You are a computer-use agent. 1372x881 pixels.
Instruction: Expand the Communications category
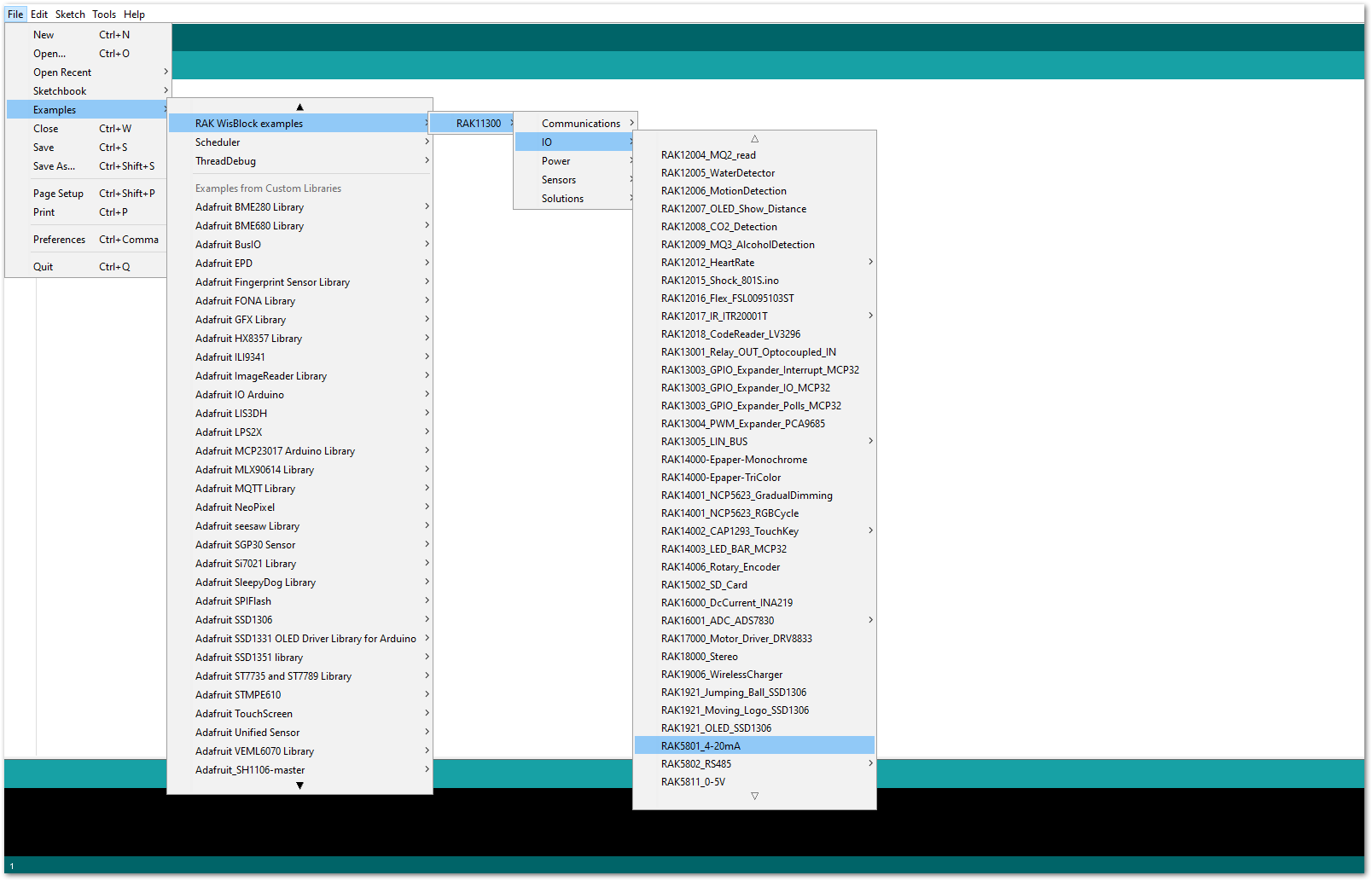click(576, 124)
